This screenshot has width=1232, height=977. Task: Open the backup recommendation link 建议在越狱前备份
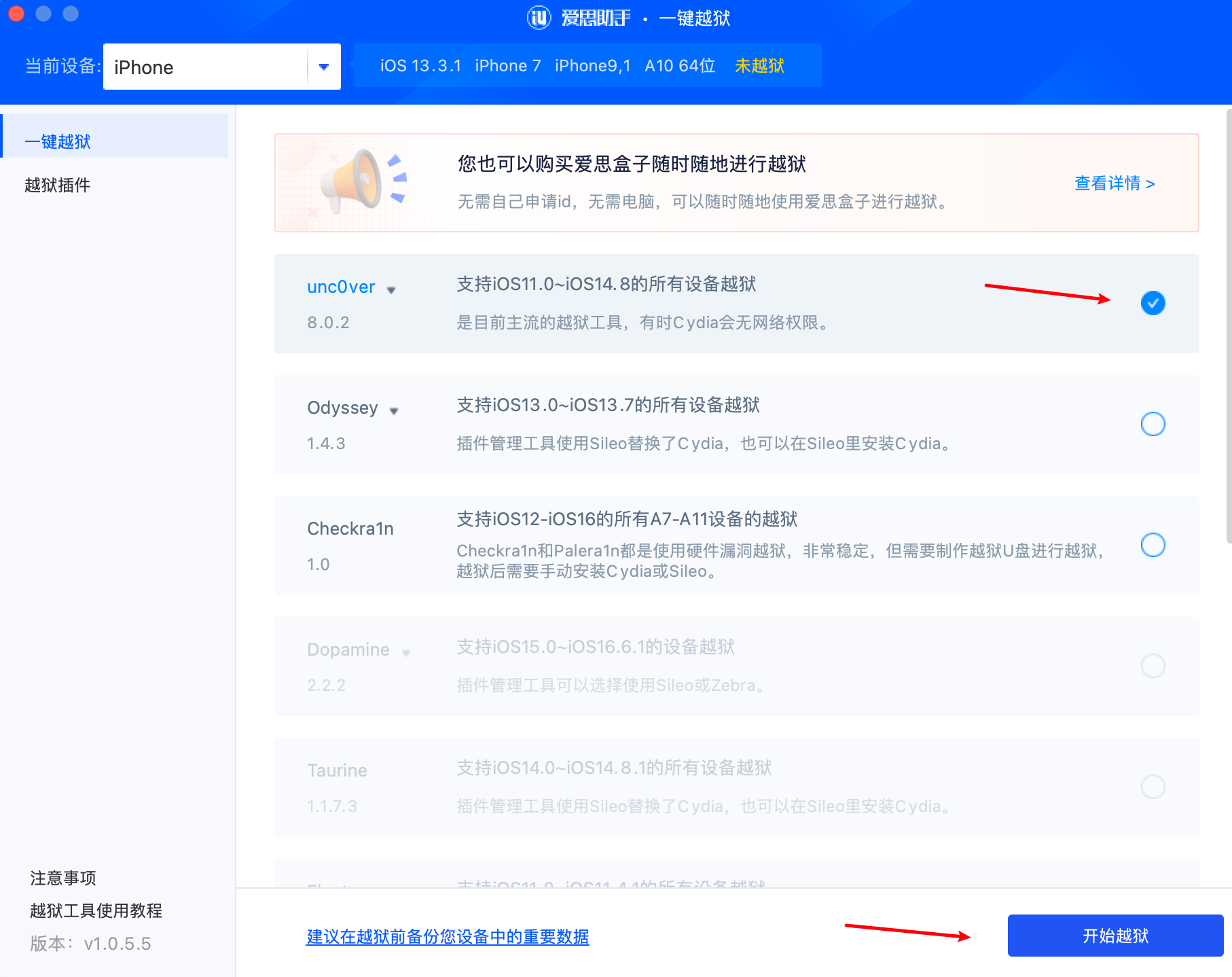click(x=448, y=936)
